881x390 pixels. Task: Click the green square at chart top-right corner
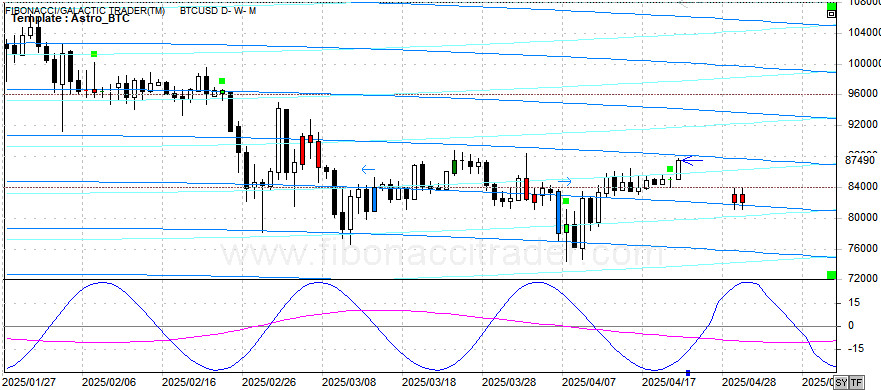pyautogui.click(x=831, y=6)
